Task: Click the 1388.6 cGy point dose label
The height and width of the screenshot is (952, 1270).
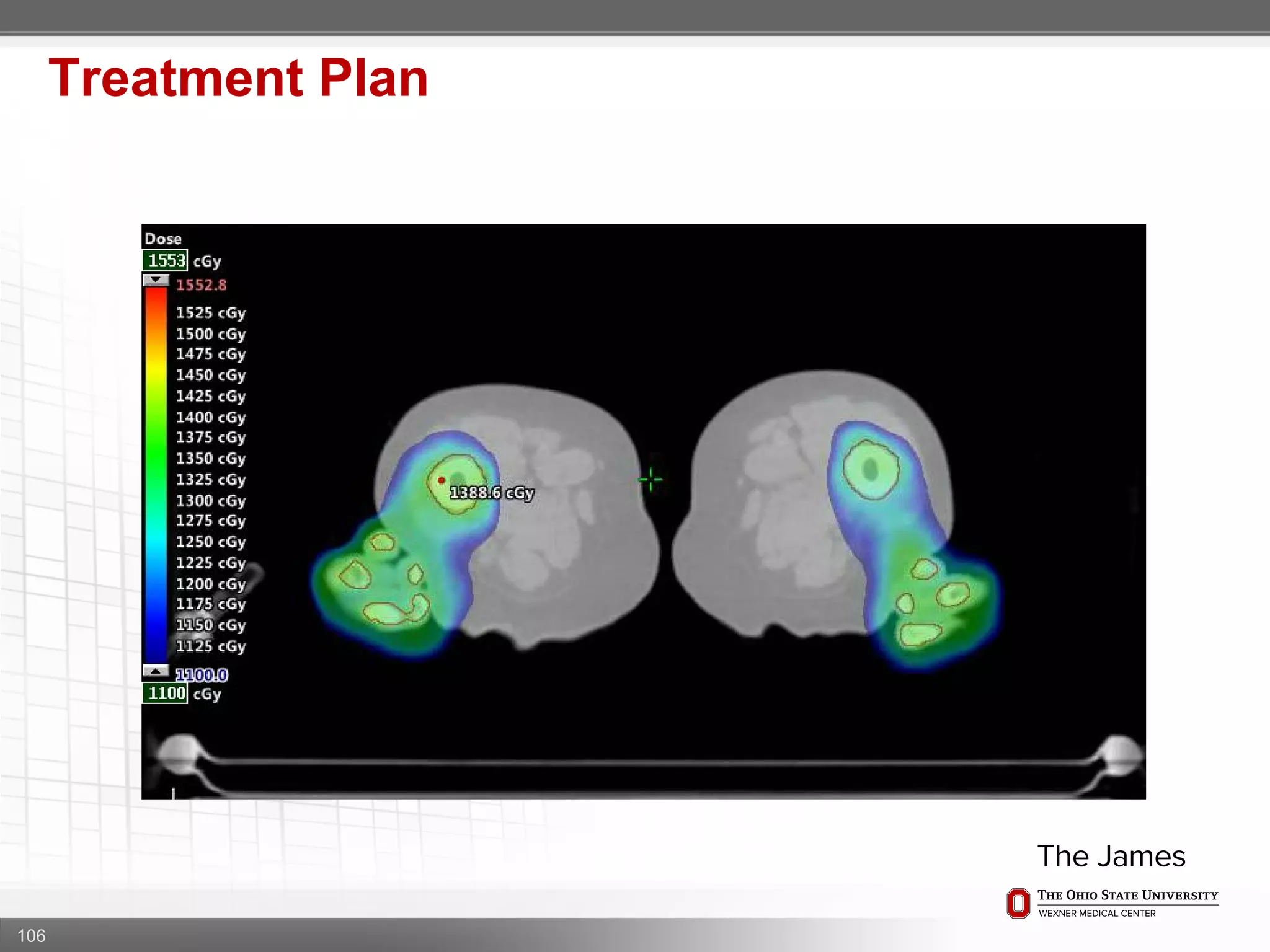Action: tap(492, 493)
